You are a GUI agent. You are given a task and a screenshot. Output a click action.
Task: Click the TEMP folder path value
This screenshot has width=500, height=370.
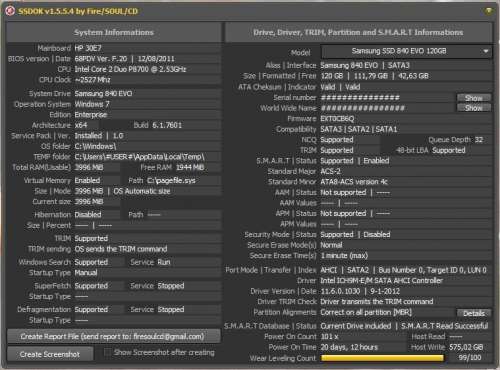(x=140, y=157)
